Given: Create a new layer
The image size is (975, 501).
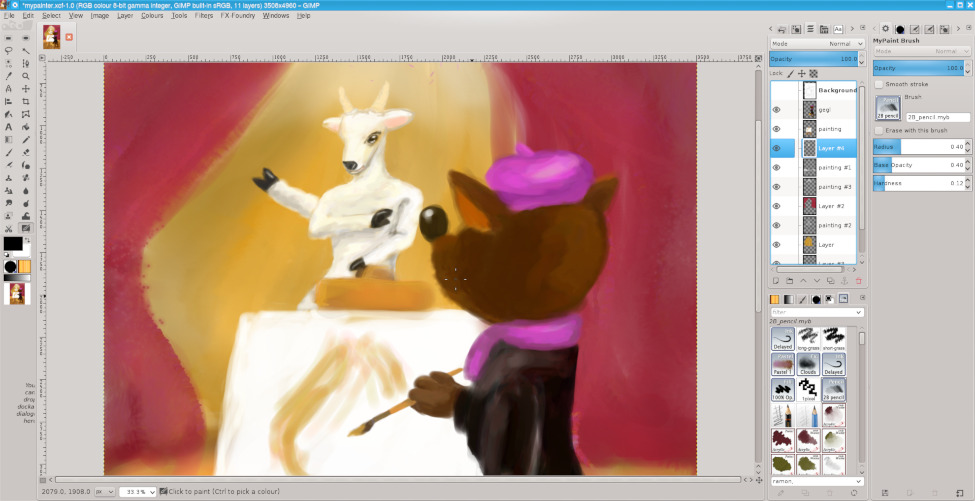Looking at the screenshot, I should pos(776,281).
